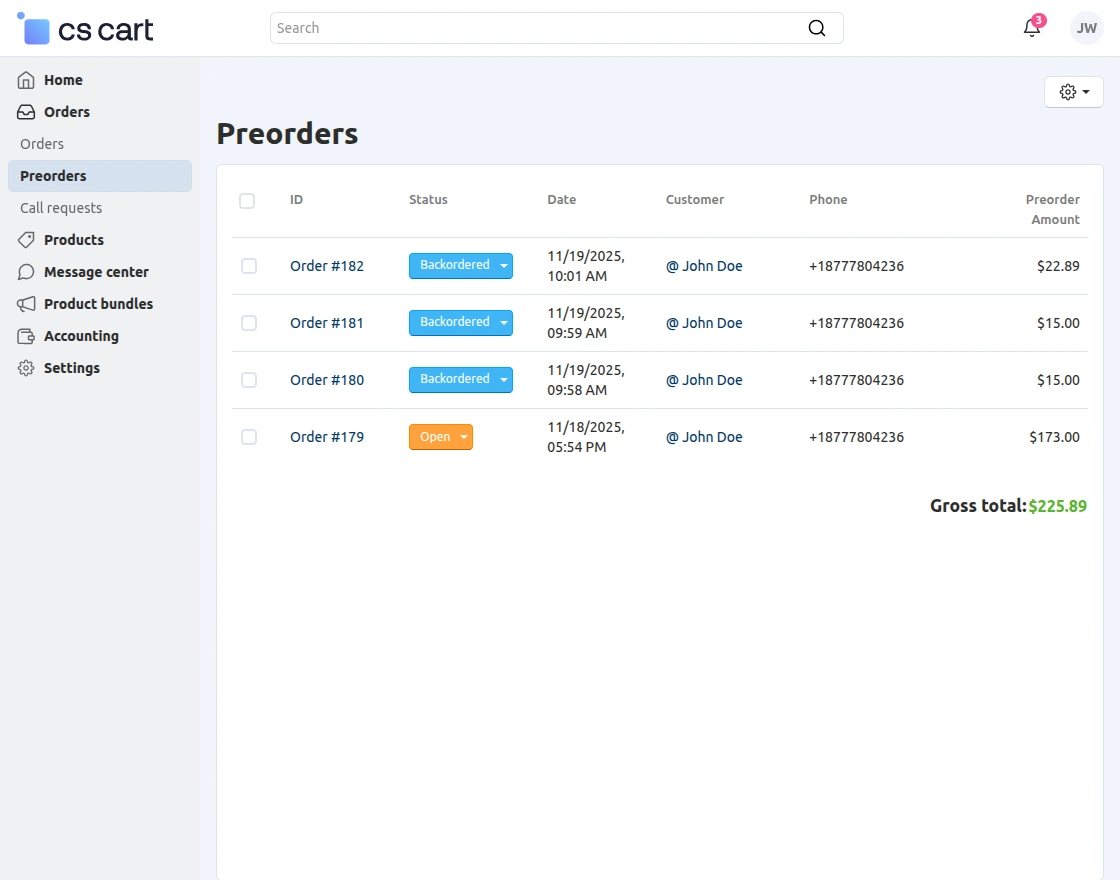
Task: Click the Search input field
Action: (540, 28)
